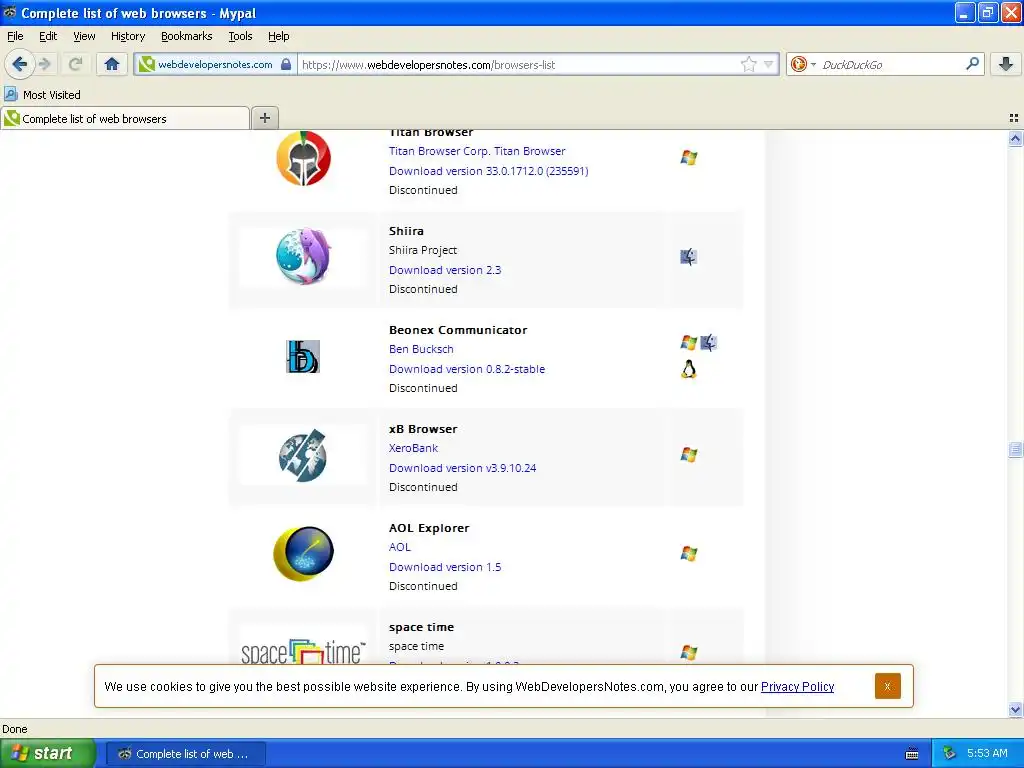Image resolution: width=1024 pixels, height=768 pixels.
Task: Click the URL address field
Action: (x=519, y=64)
